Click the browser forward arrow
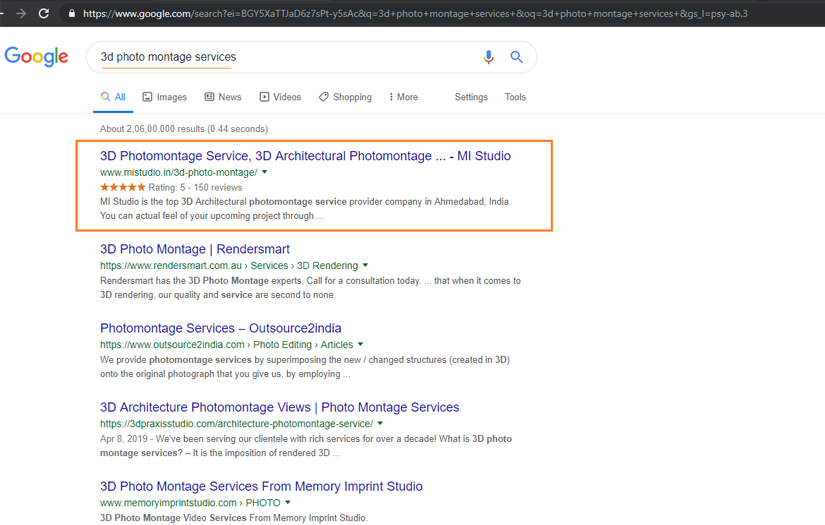Viewport: 825px width, 525px height. 21,13
